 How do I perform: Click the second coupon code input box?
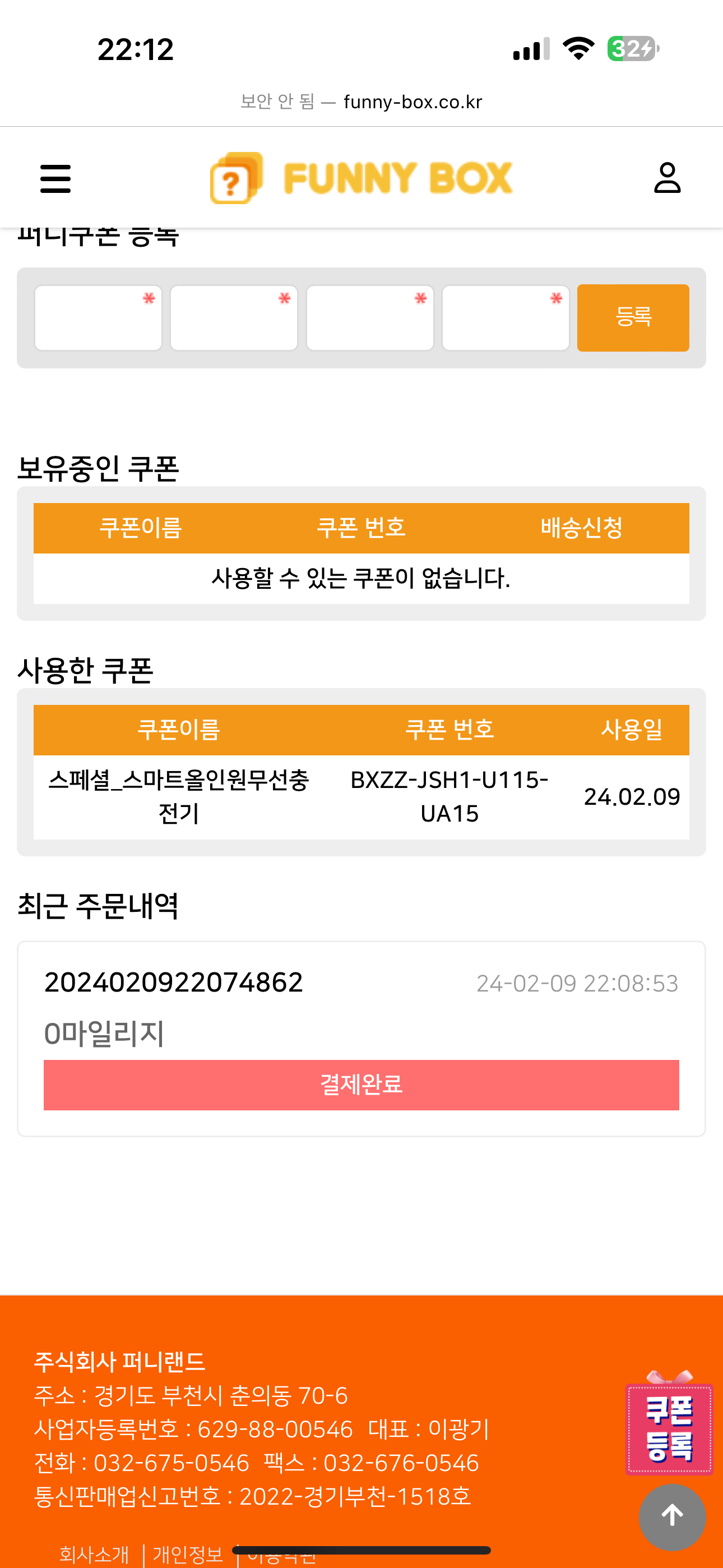[x=234, y=318]
